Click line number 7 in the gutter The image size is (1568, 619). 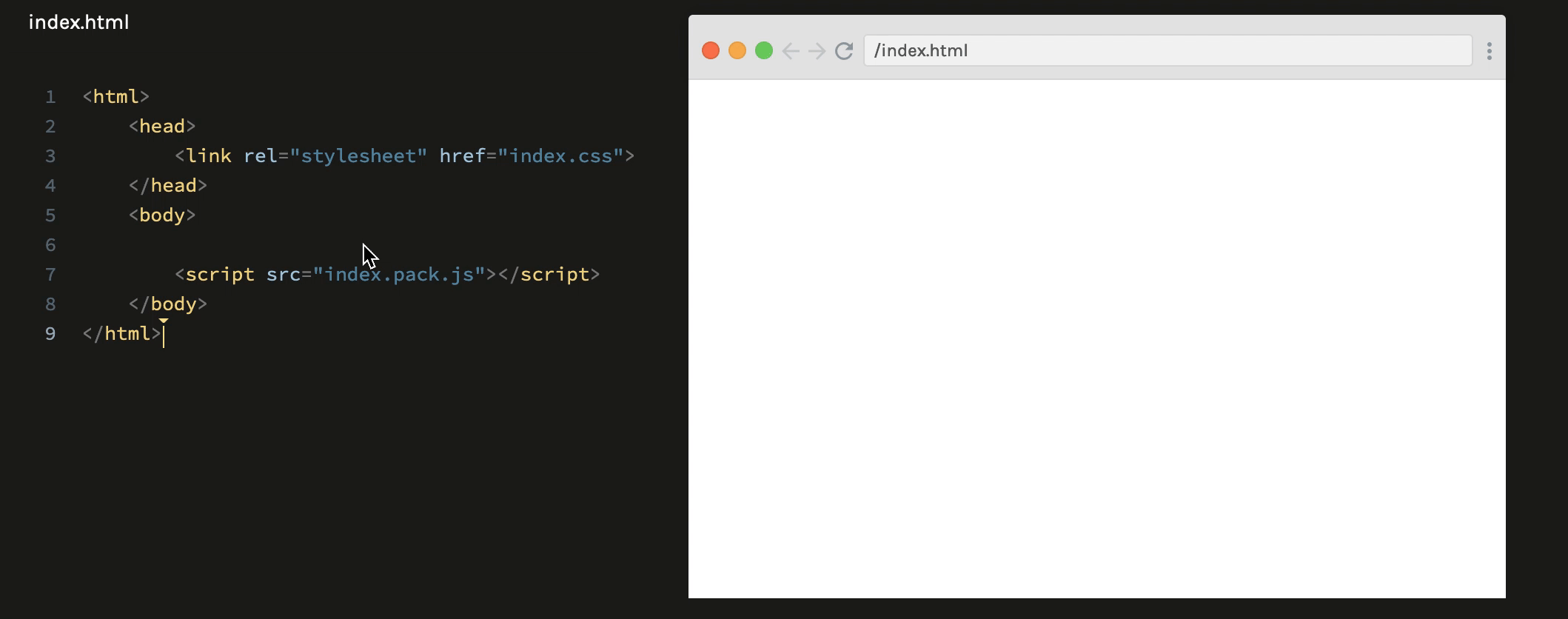pos(50,275)
